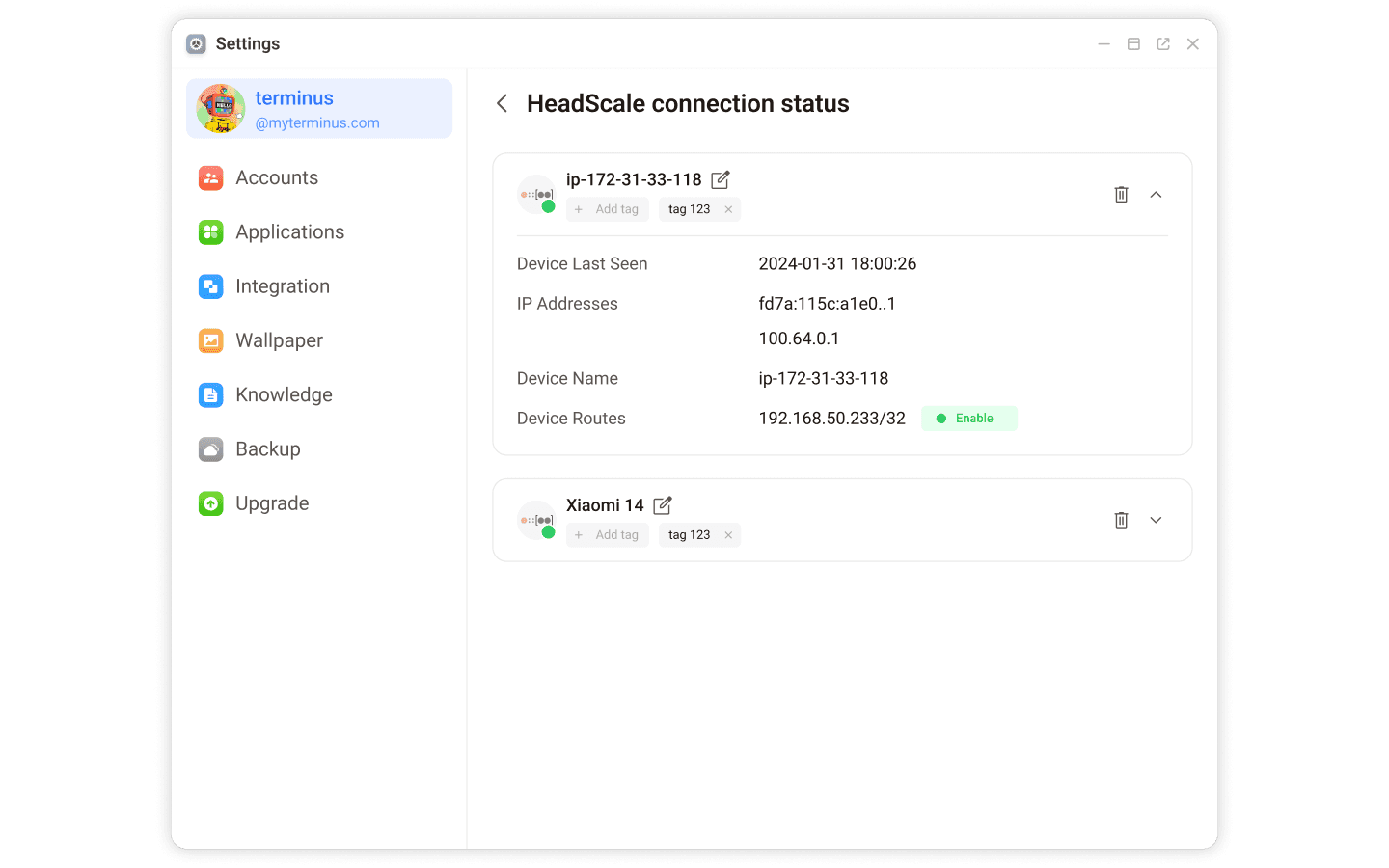Click the Settings app gear icon

(197, 44)
